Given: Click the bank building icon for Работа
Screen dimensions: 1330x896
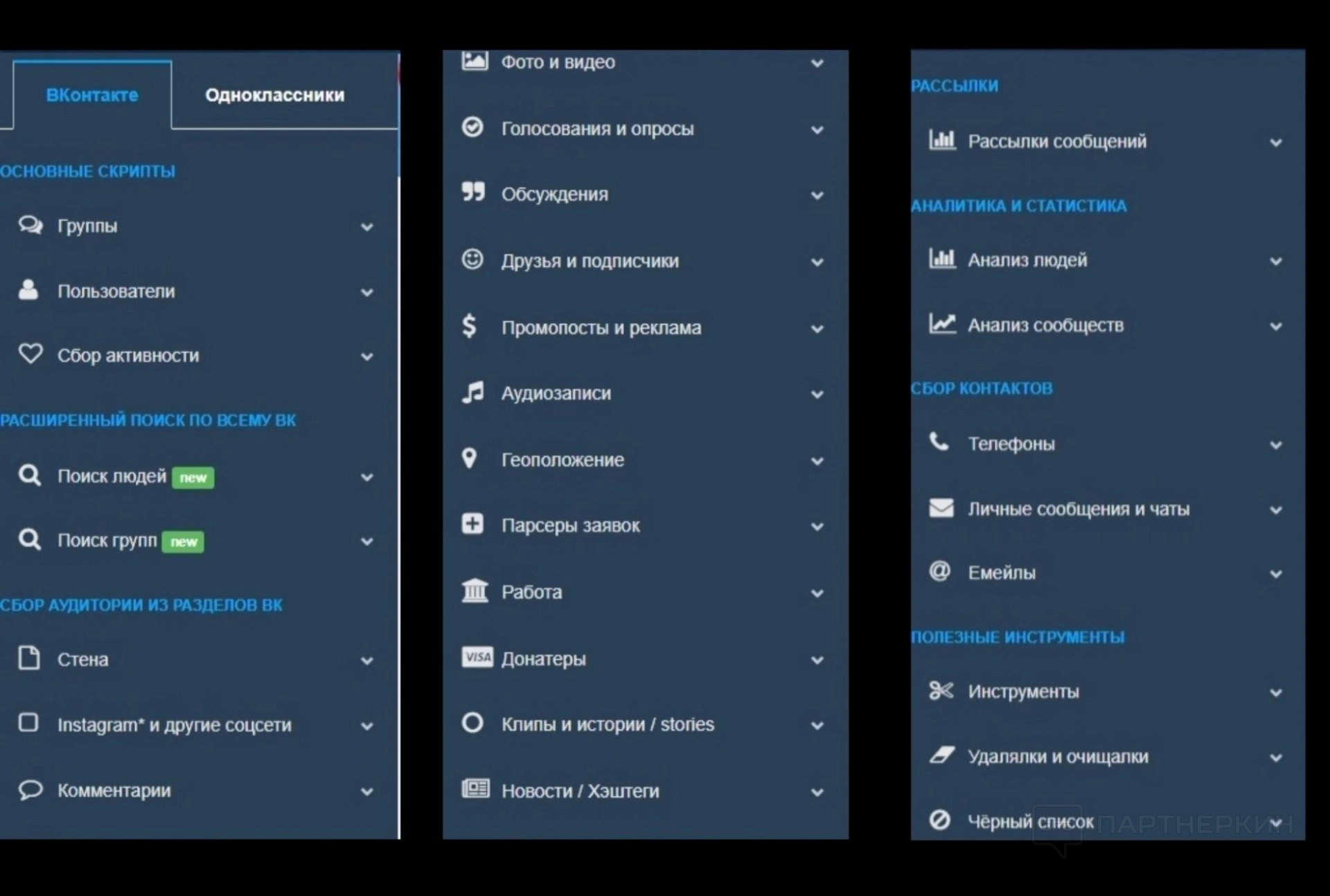Looking at the screenshot, I should (x=475, y=591).
